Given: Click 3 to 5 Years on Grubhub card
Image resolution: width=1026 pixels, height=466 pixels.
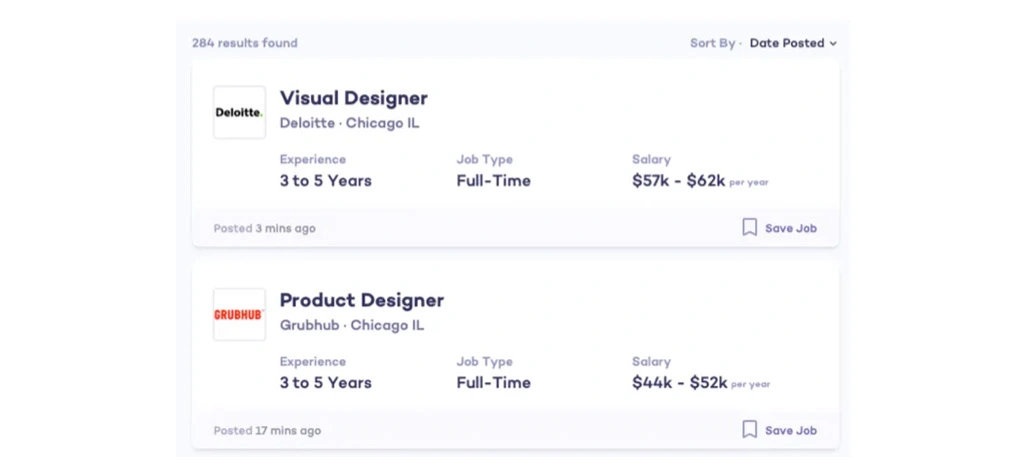Looking at the screenshot, I should [x=325, y=383].
